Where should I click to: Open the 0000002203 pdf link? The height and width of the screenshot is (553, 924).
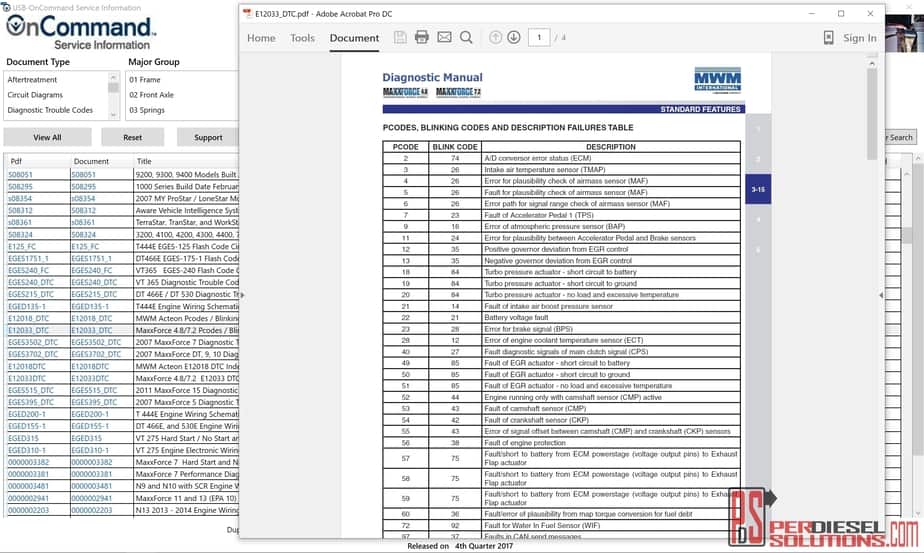click(28, 510)
